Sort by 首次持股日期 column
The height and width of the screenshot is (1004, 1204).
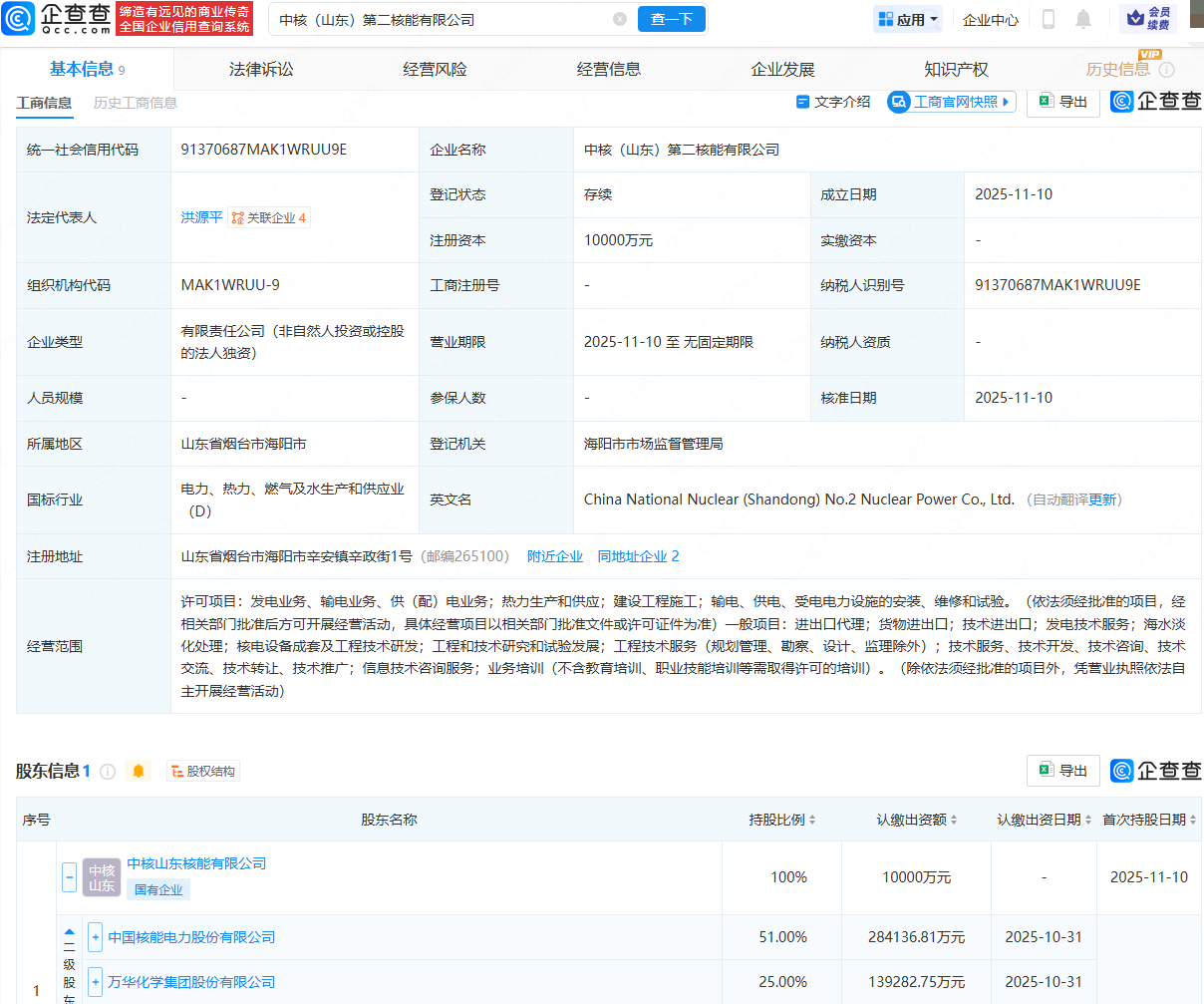coord(1149,820)
